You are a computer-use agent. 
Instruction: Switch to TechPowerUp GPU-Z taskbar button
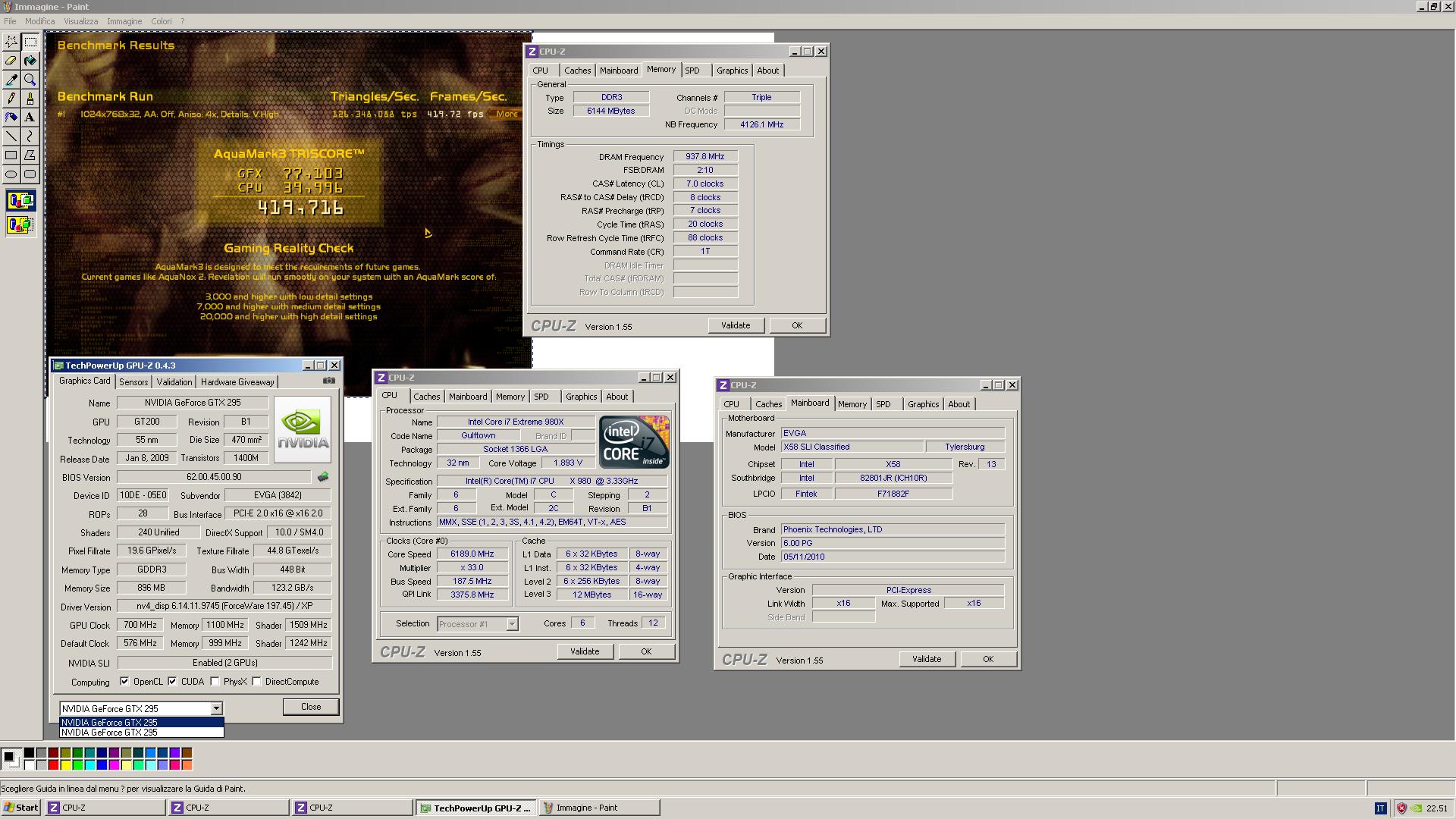coord(476,808)
